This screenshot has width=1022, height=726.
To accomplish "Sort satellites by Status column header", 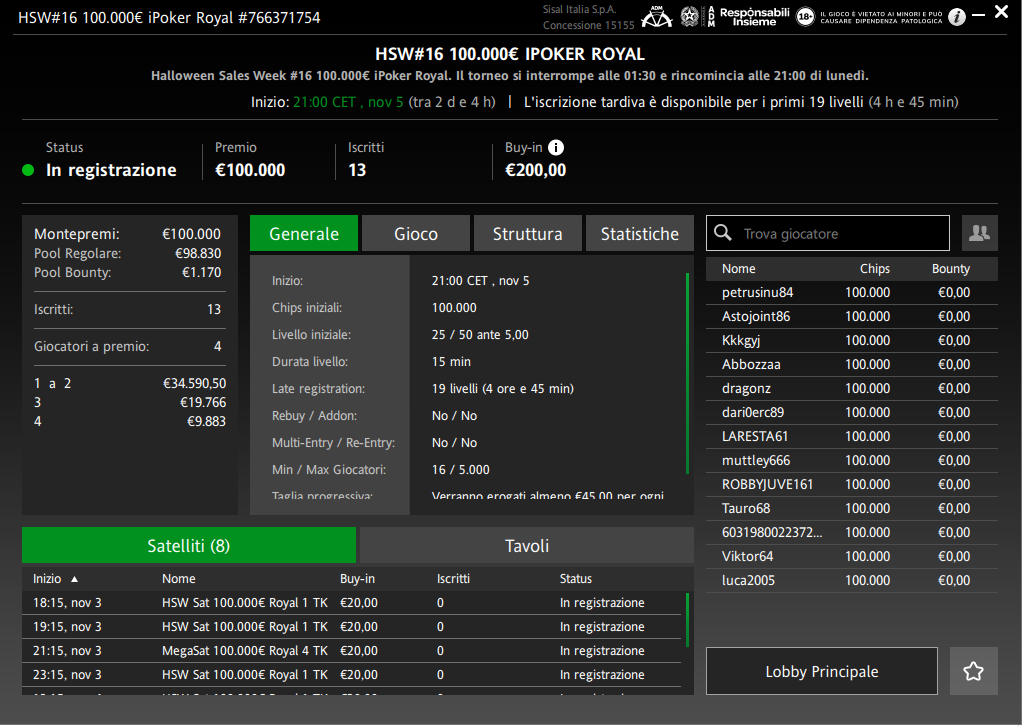I will (x=576, y=579).
